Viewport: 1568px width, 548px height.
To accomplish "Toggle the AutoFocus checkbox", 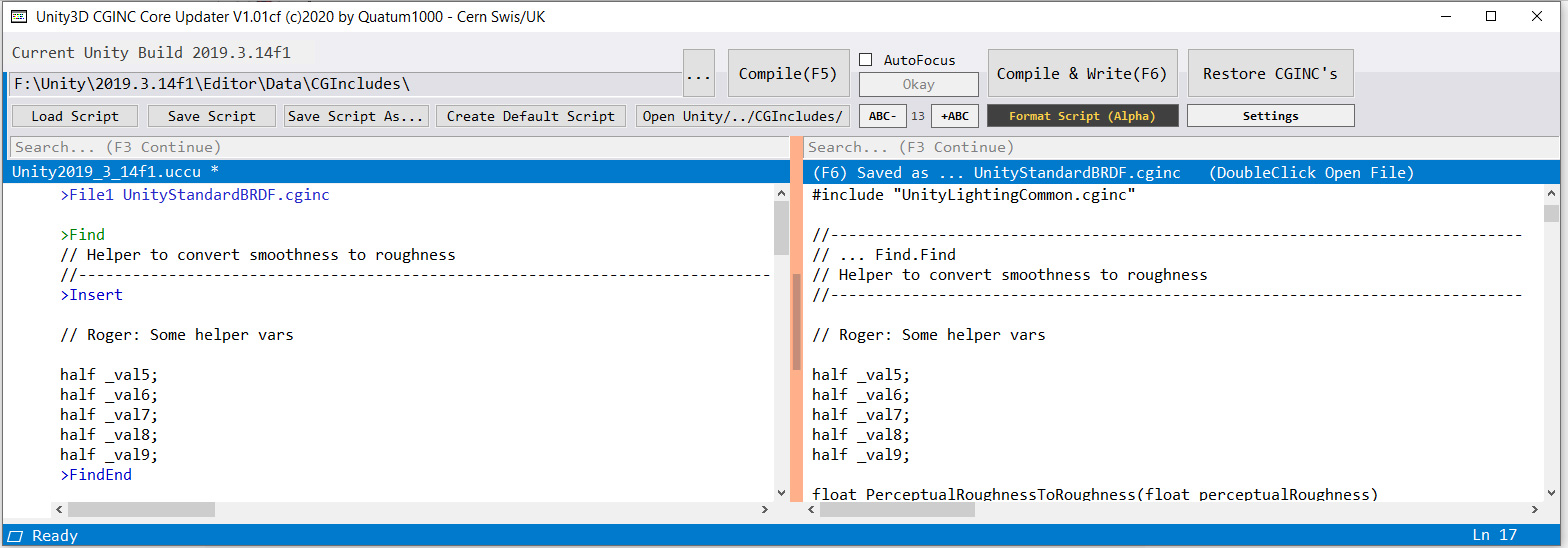I will coord(866,60).
